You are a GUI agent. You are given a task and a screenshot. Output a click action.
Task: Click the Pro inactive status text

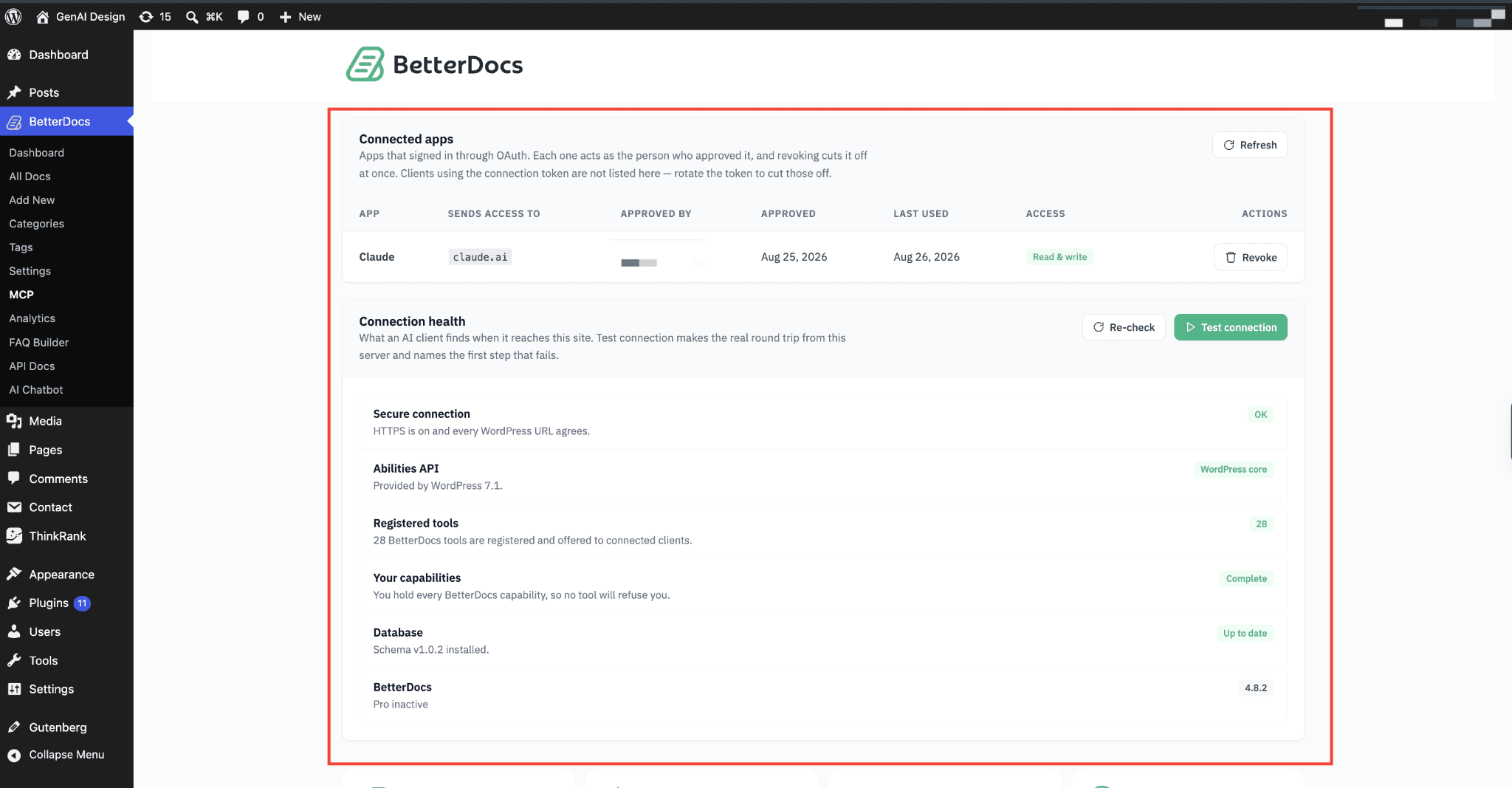(x=401, y=705)
